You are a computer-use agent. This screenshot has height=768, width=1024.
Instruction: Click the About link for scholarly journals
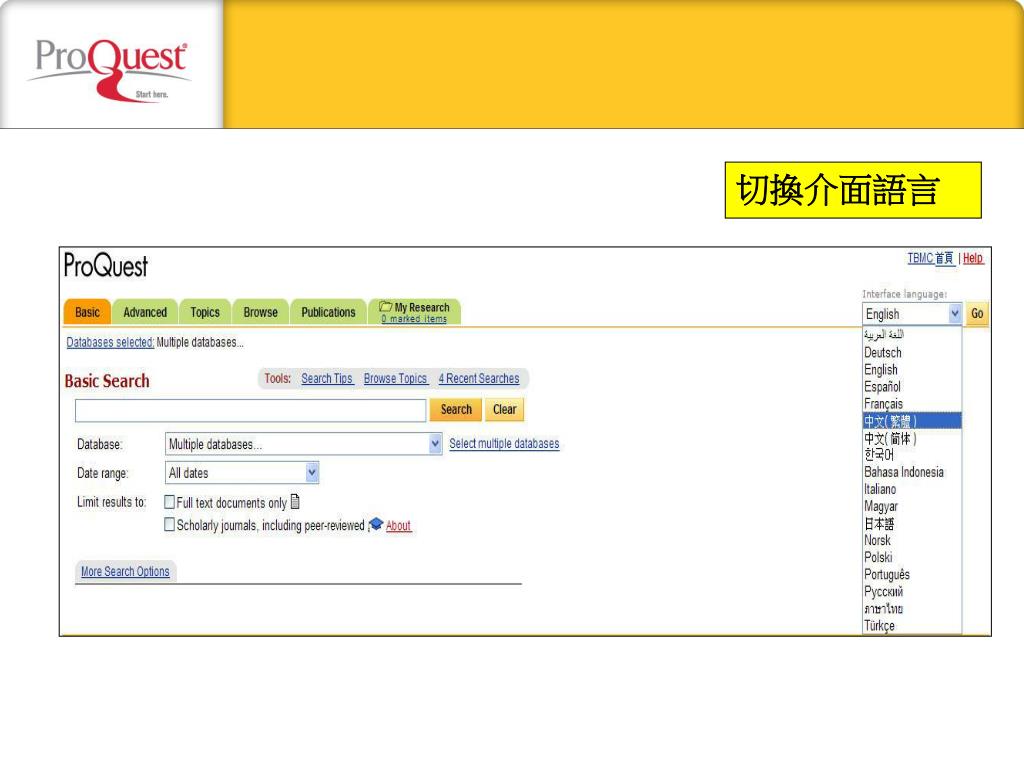398,525
